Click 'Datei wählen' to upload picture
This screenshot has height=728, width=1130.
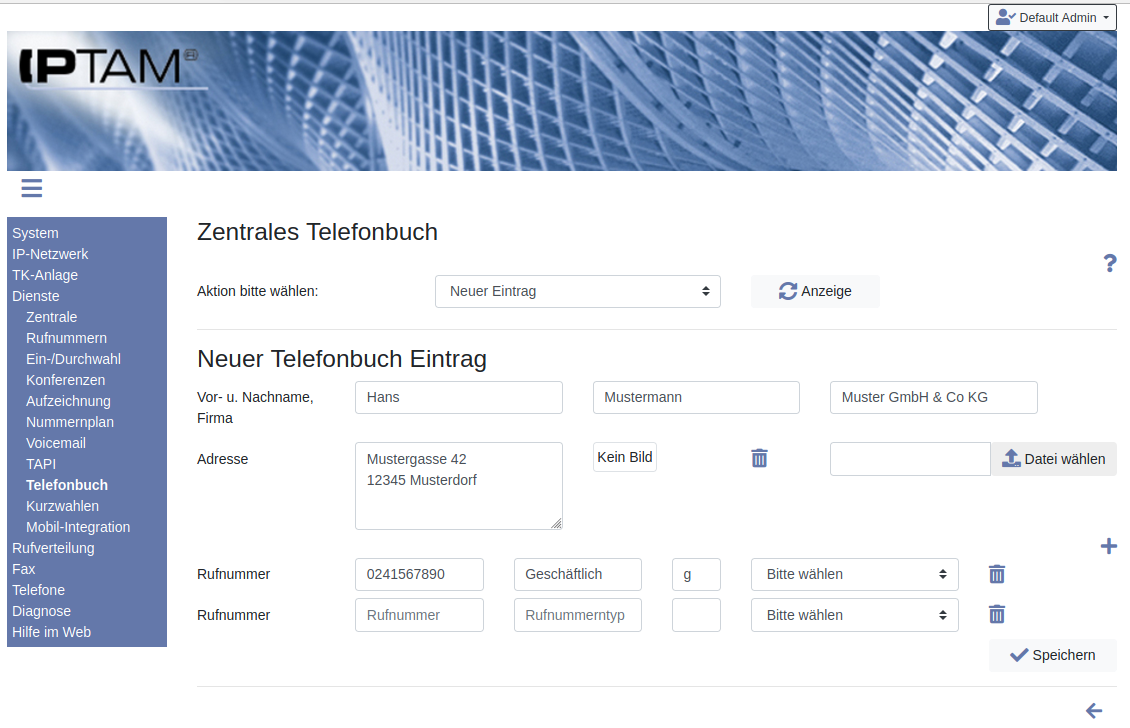1053,459
